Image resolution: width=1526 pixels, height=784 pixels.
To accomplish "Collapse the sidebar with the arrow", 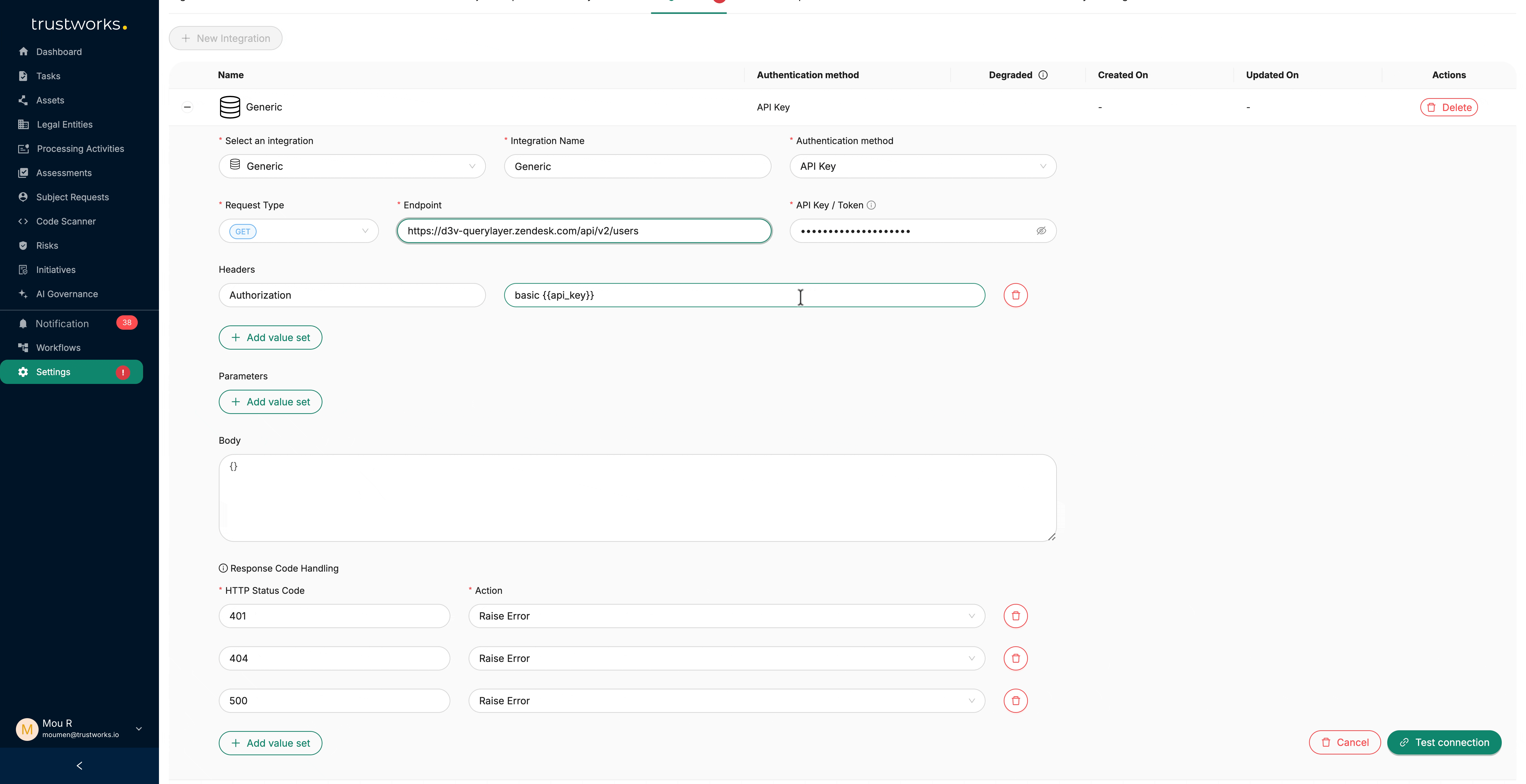I will [79, 766].
